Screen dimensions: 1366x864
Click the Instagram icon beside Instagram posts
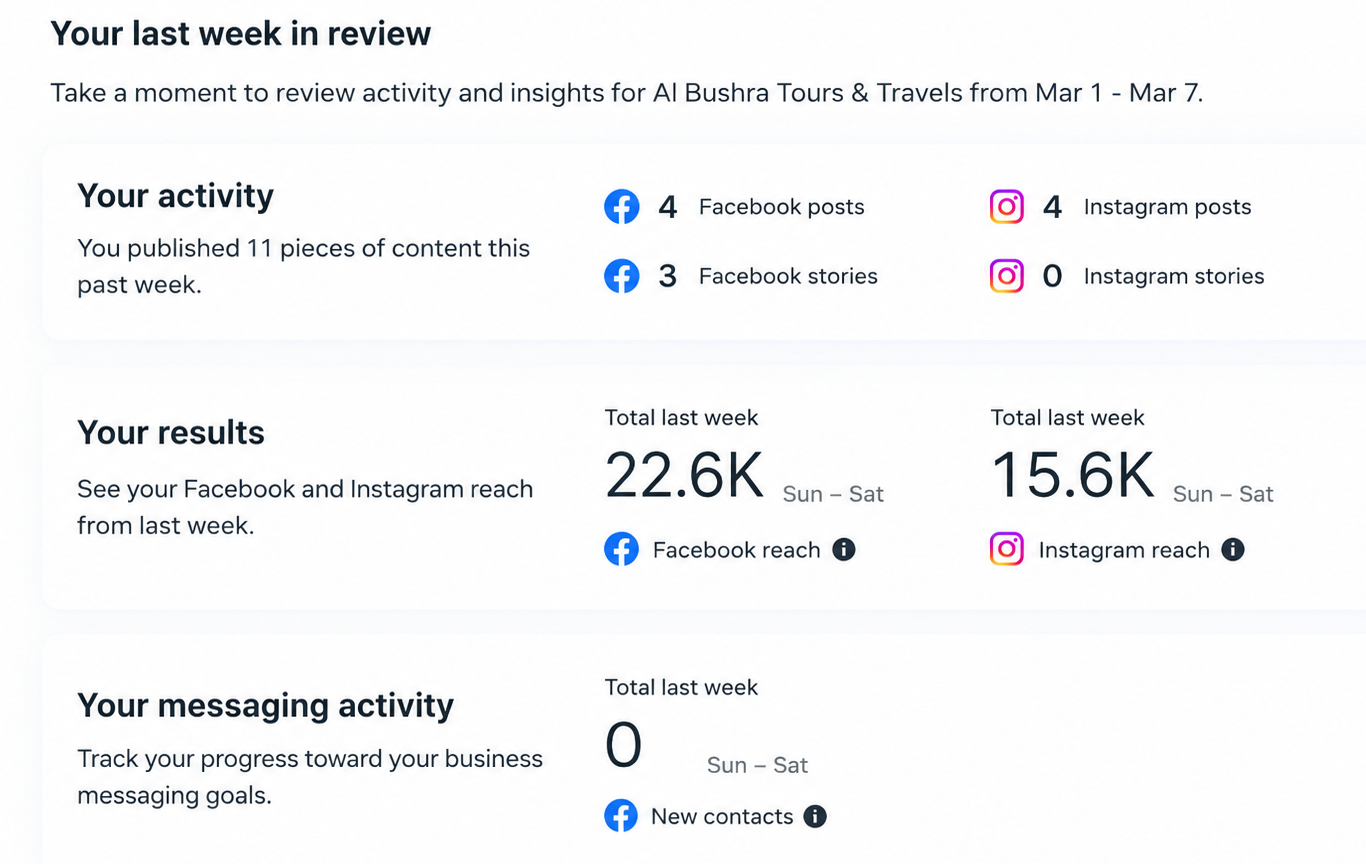coord(1007,207)
